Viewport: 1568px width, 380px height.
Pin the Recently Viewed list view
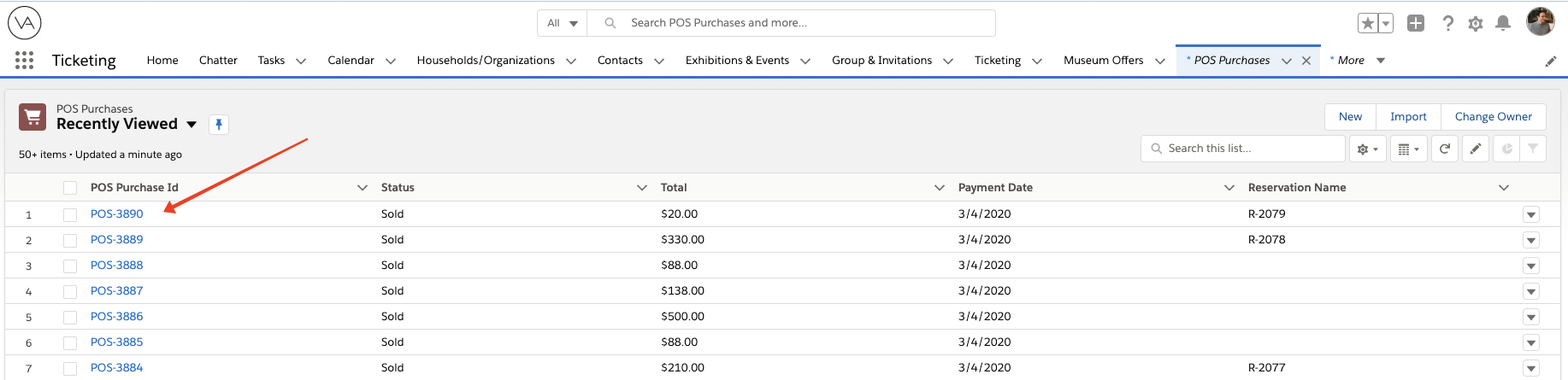(219, 125)
